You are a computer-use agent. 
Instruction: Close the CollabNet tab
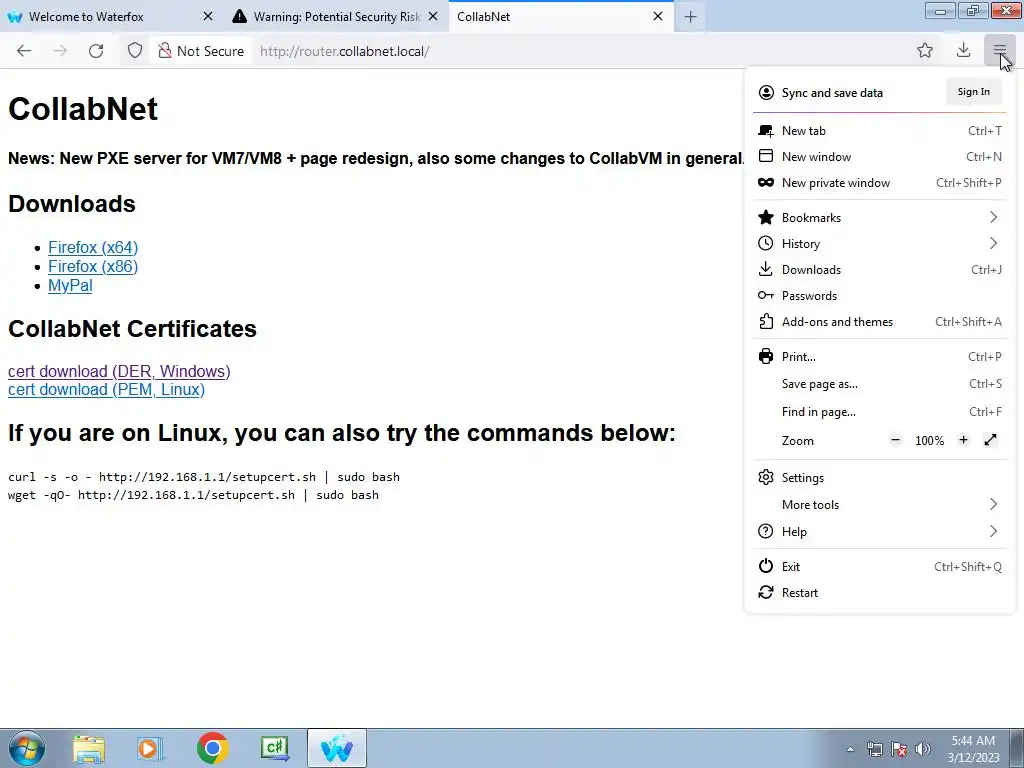pos(658,16)
